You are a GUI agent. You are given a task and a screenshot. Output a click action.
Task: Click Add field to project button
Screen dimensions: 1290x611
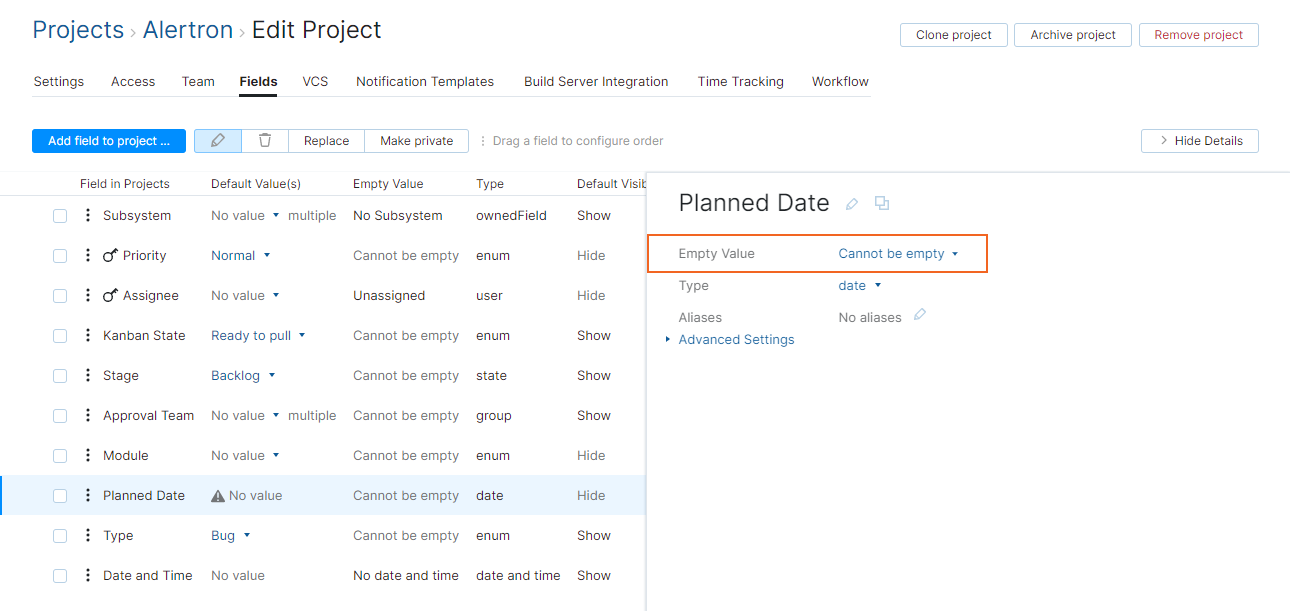108,141
